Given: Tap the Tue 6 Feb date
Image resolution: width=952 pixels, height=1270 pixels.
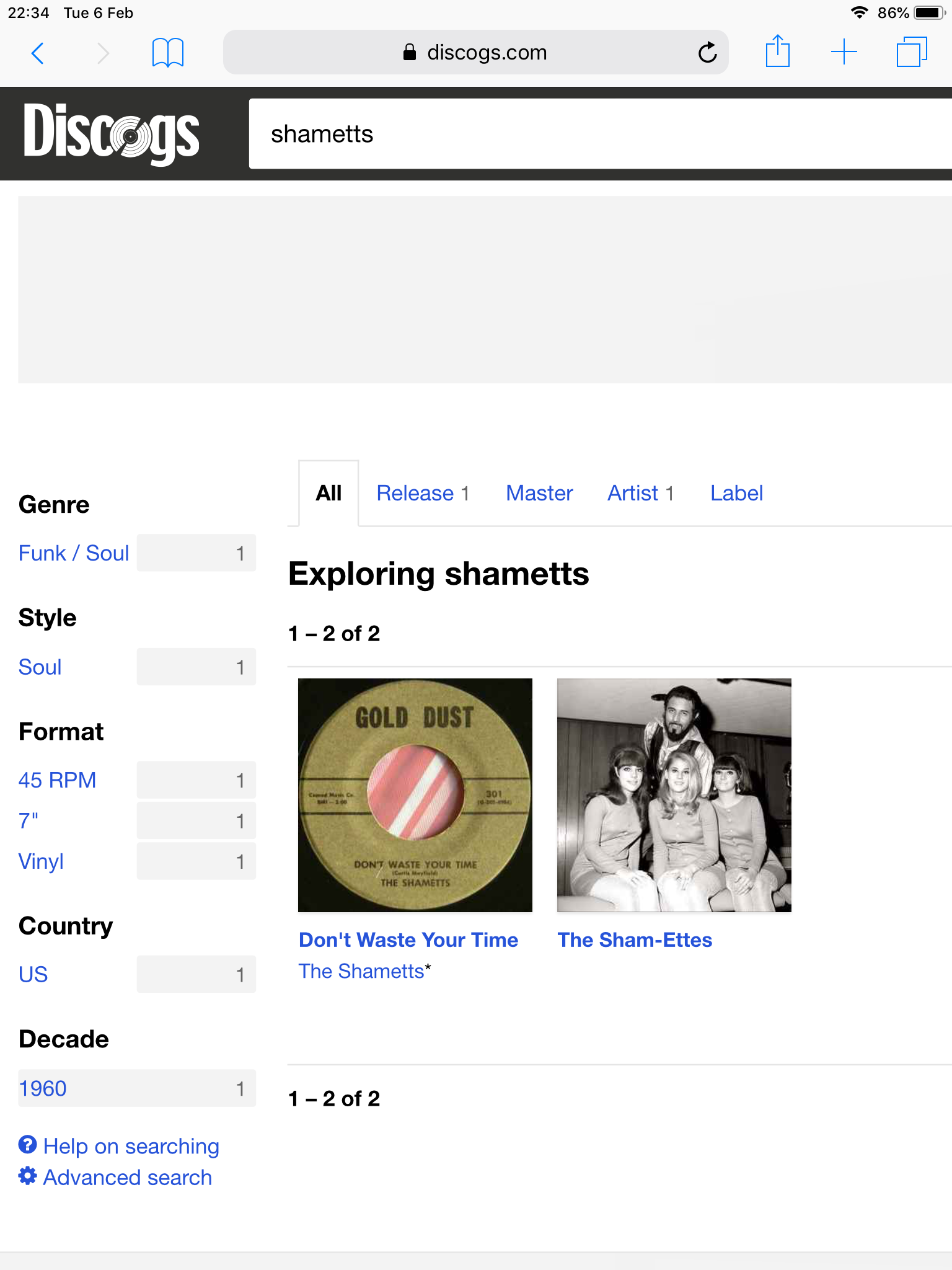Looking at the screenshot, I should point(99,13).
